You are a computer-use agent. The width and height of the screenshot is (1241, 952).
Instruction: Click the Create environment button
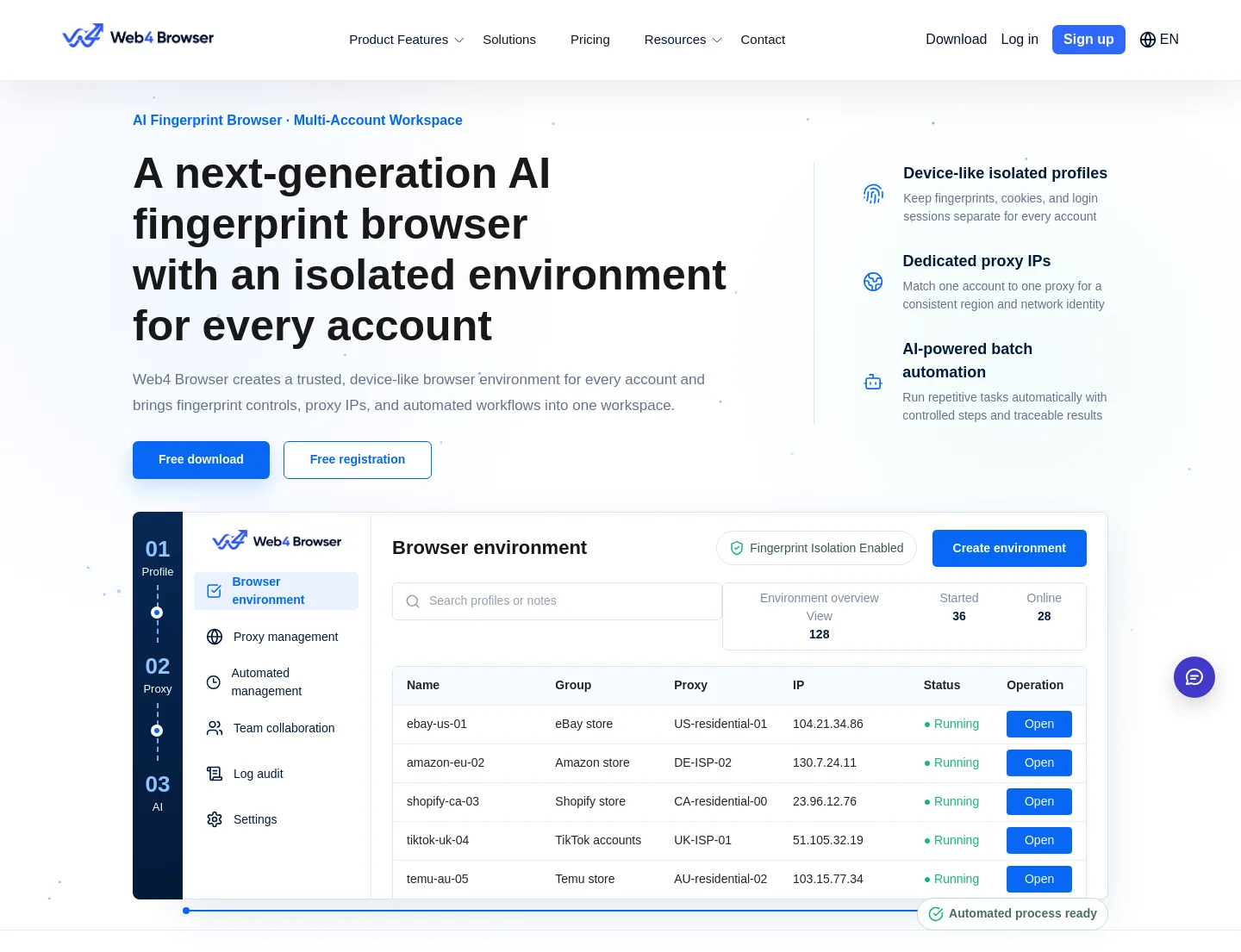click(1009, 549)
